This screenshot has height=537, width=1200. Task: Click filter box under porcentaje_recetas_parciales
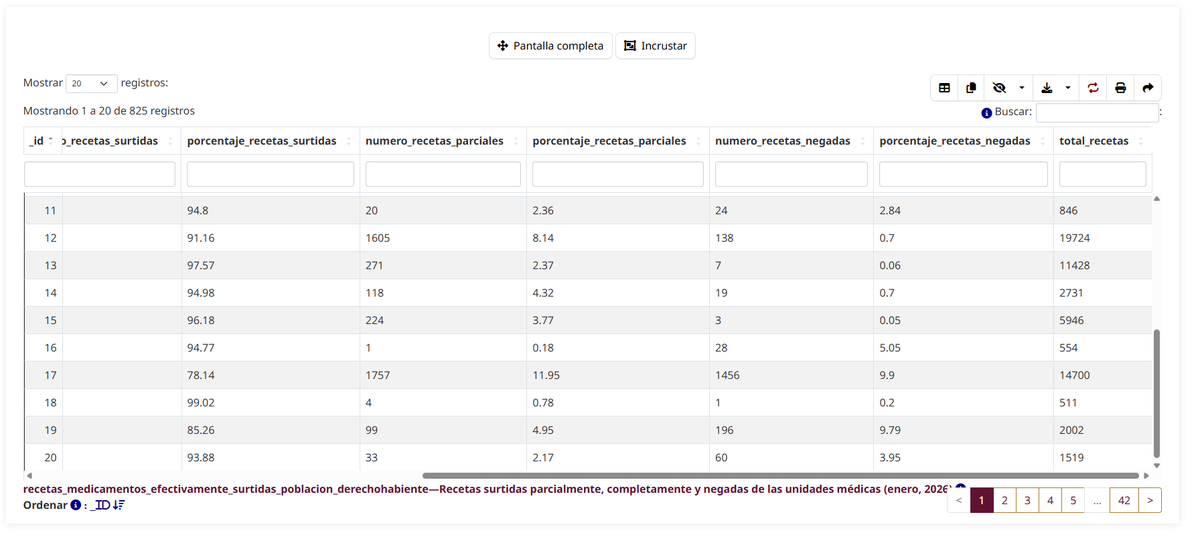[x=618, y=174]
